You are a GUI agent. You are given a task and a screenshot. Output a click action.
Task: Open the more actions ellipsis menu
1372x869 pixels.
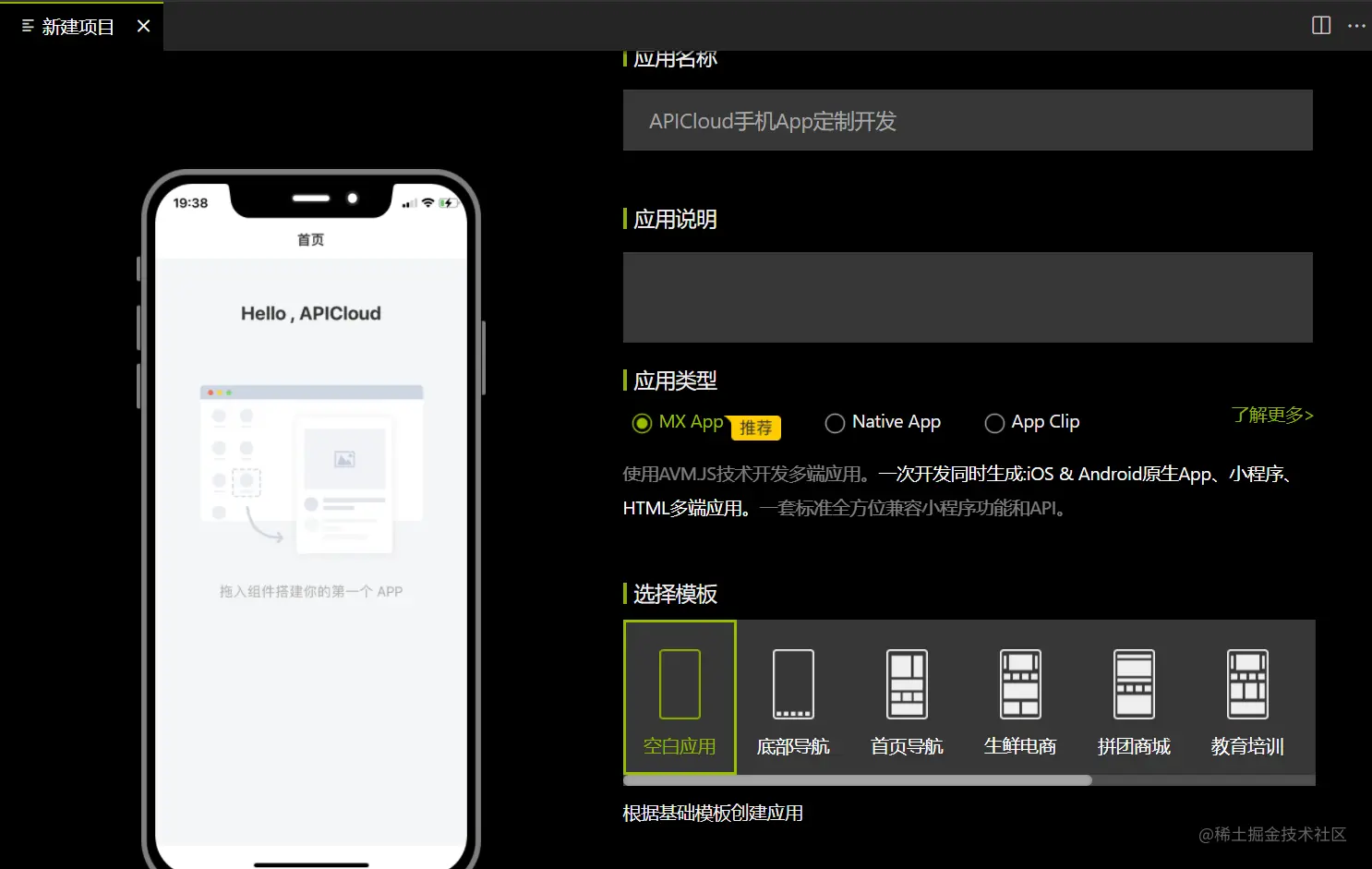coord(1356,26)
